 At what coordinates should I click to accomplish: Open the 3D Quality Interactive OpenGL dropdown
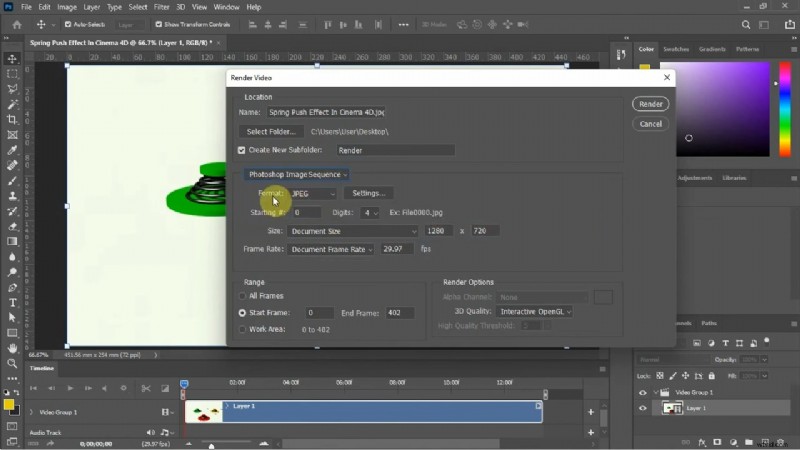click(x=534, y=312)
